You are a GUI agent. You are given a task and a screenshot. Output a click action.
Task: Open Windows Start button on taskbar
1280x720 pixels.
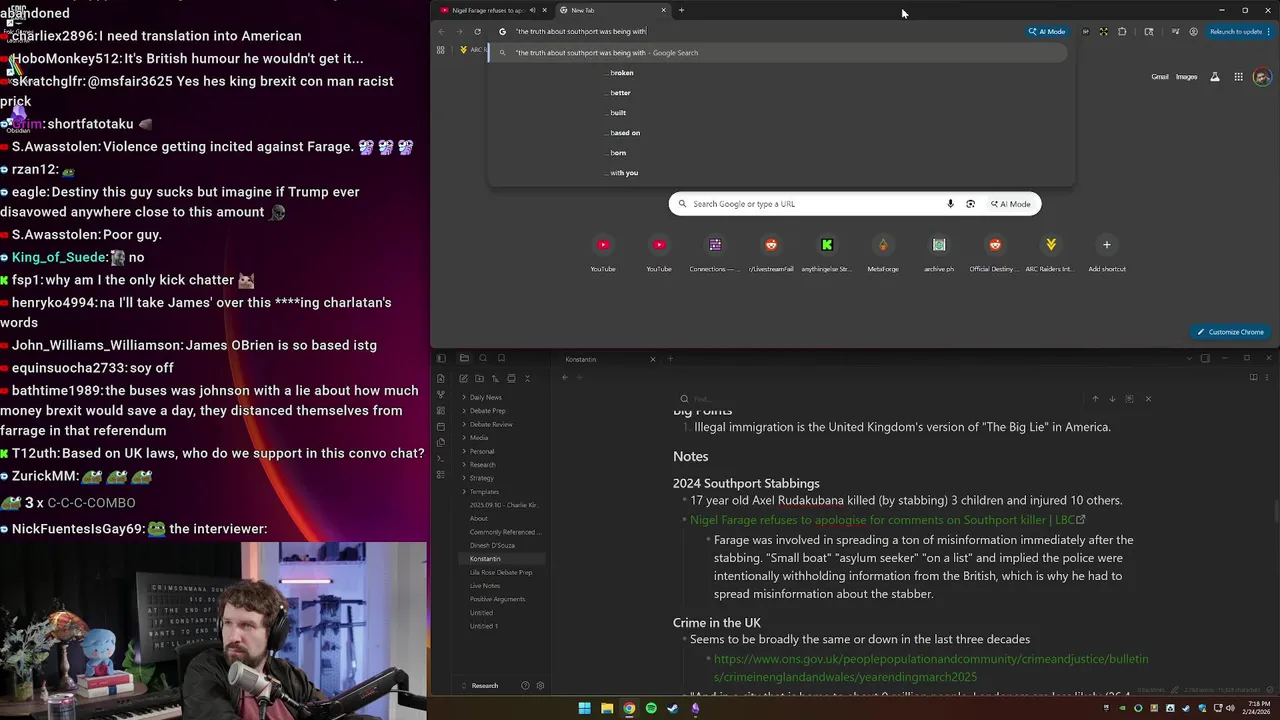pos(584,709)
